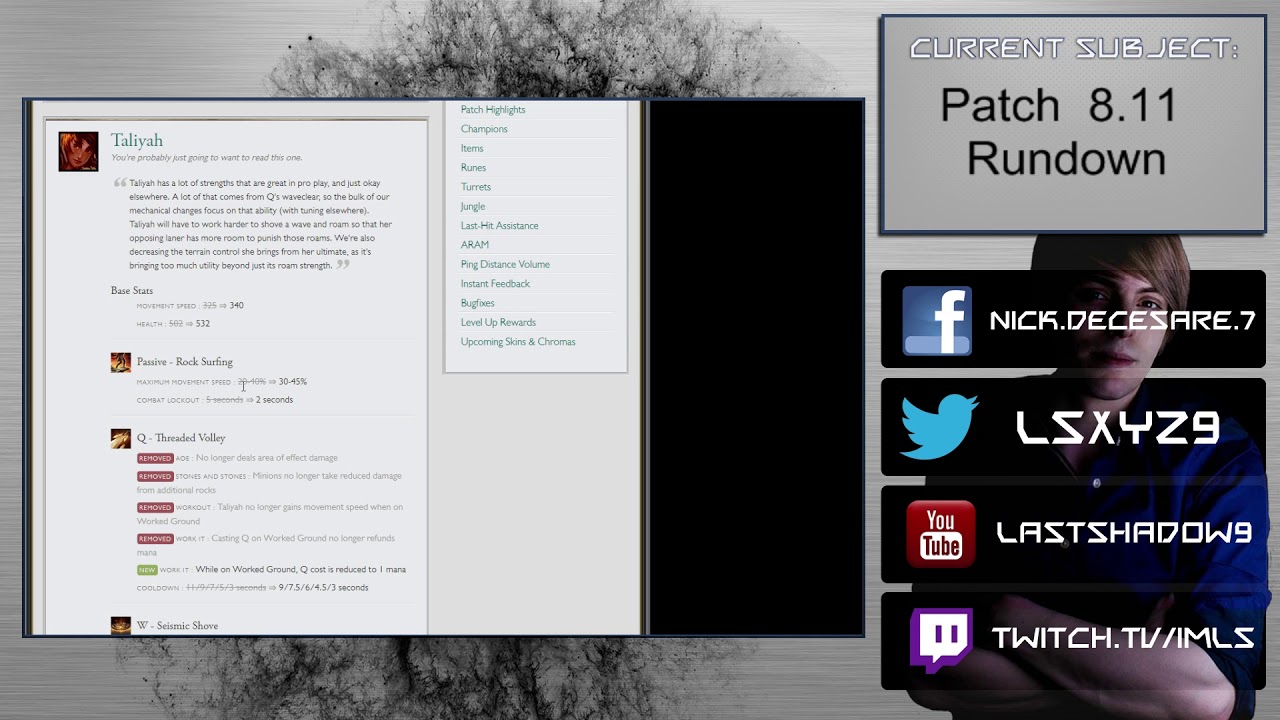The height and width of the screenshot is (720, 1280).
Task: Open the Items section link
Action: 472,148
